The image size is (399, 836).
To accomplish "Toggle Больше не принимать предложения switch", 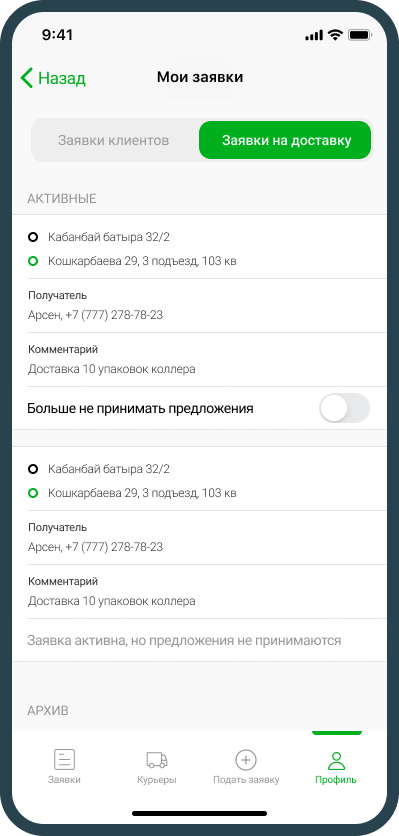I will coord(344,408).
